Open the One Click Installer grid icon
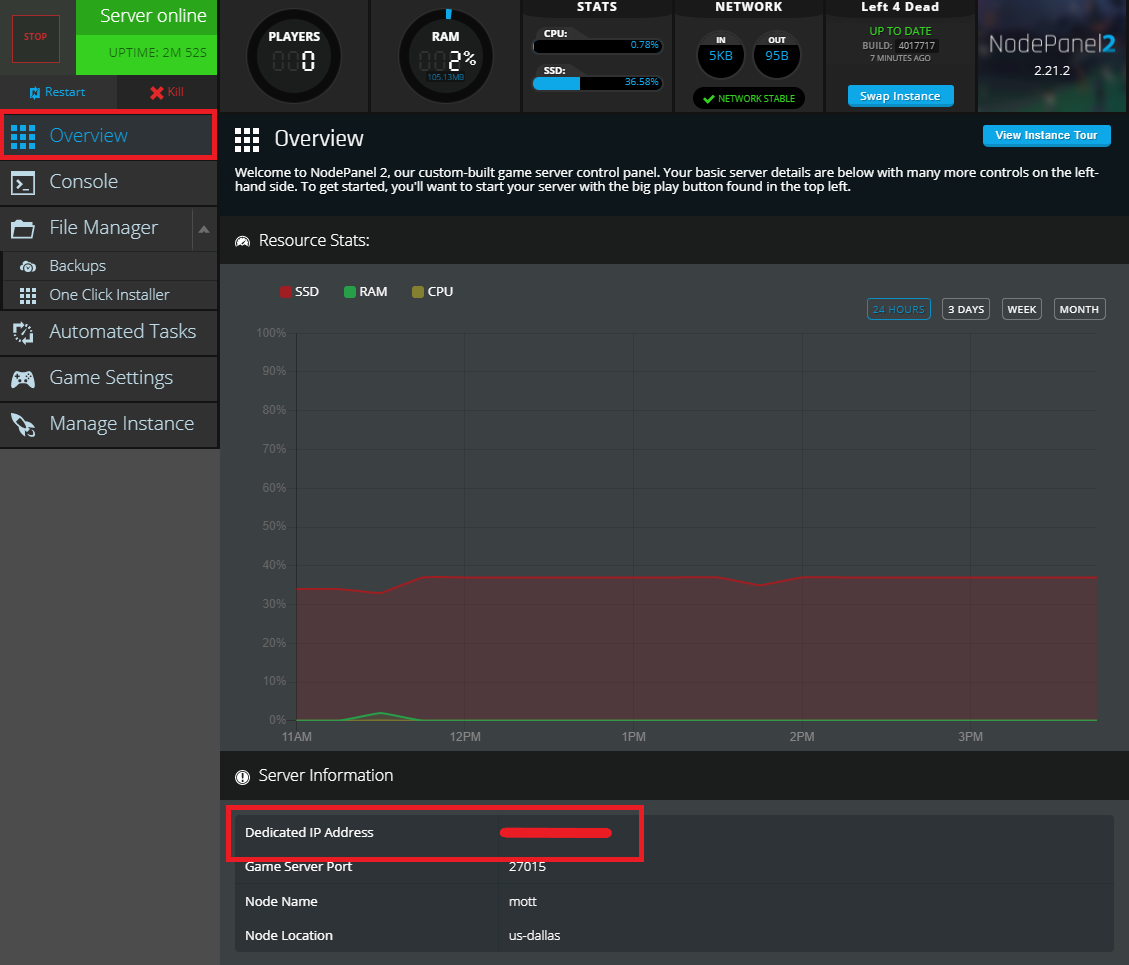The image size is (1129, 965). pos(30,294)
